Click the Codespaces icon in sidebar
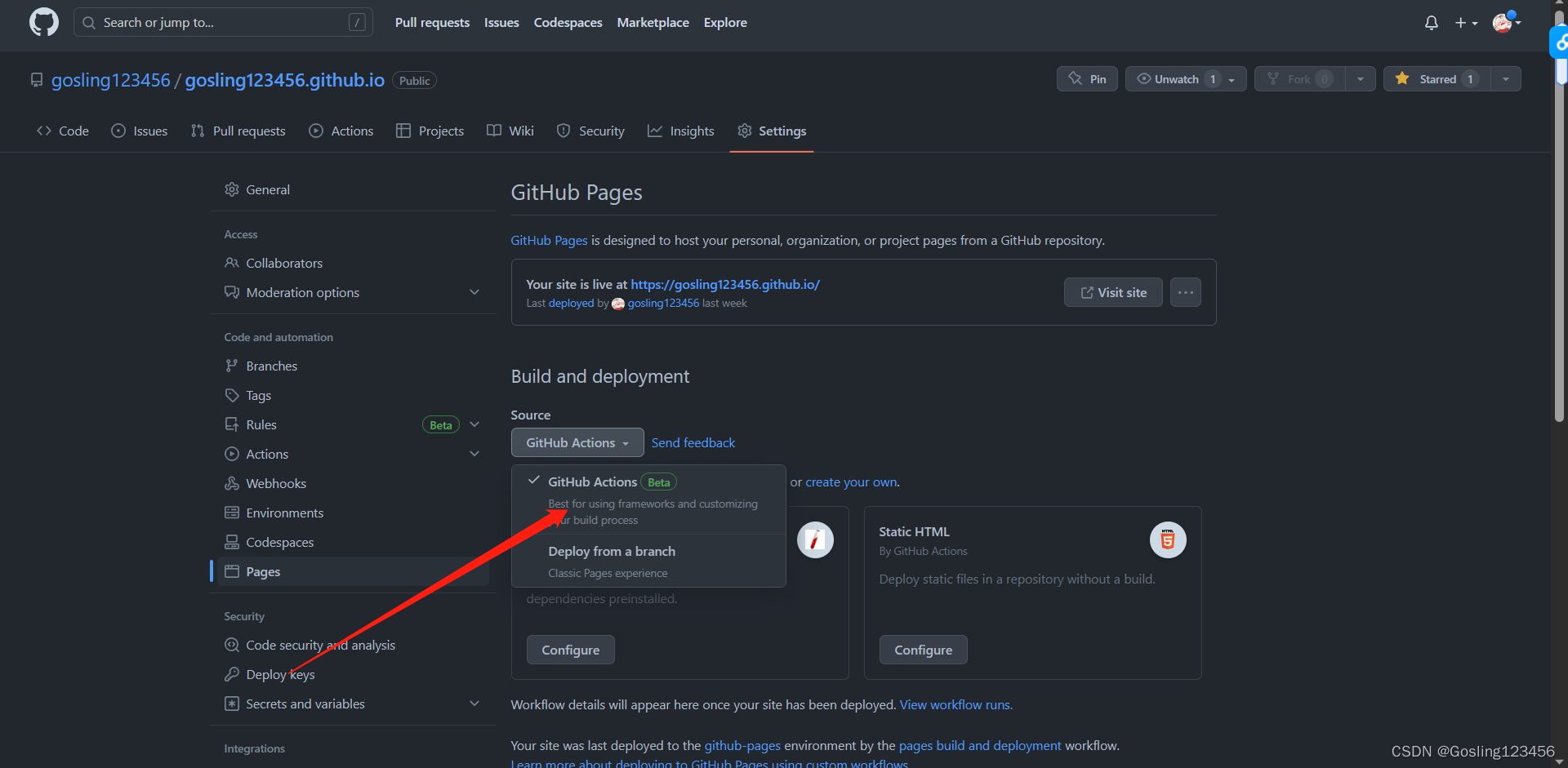 point(232,542)
